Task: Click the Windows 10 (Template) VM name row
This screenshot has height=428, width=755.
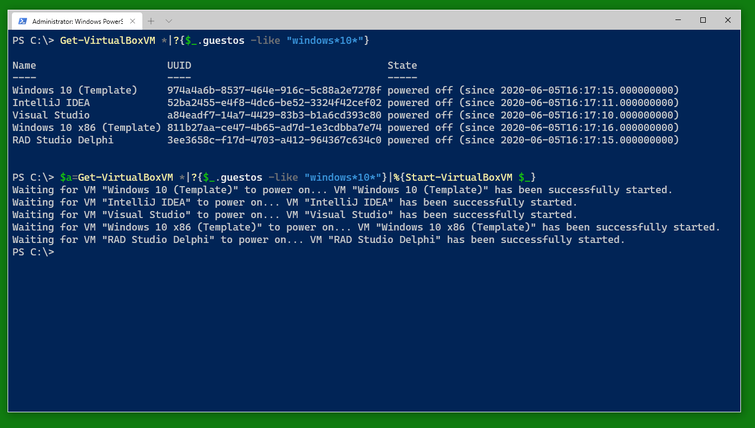Action: (75, 91)
